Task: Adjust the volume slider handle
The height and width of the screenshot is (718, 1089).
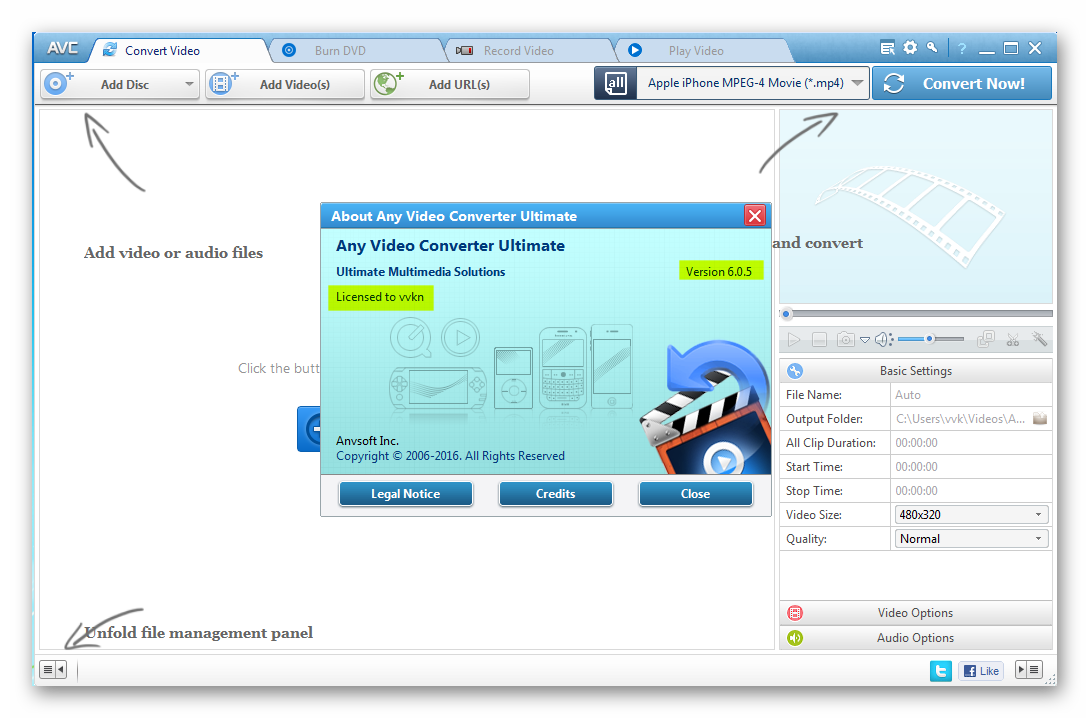Action: [x=929, y=339]
